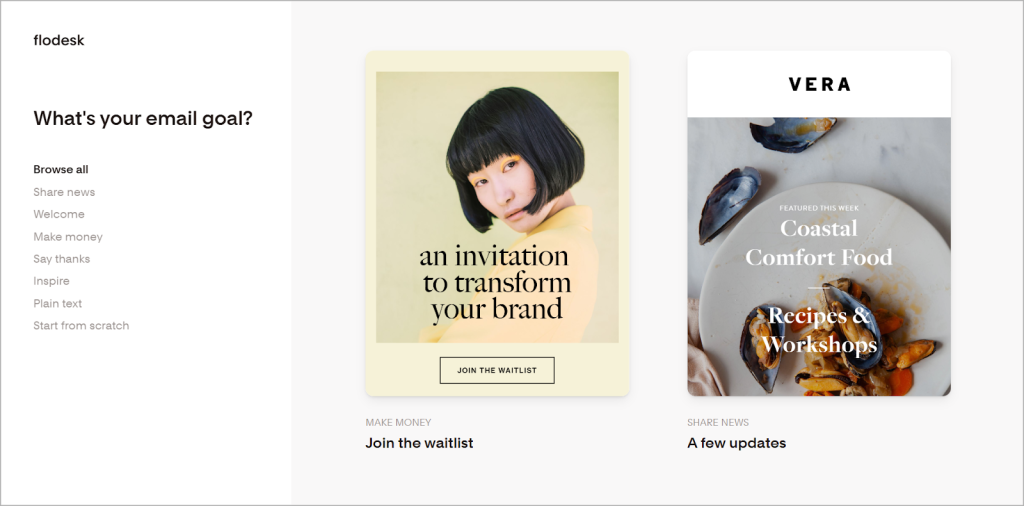This screenshot has width=1024, height=506.
Task: Select Make money in the sidebar list
Action: (68, 237)
